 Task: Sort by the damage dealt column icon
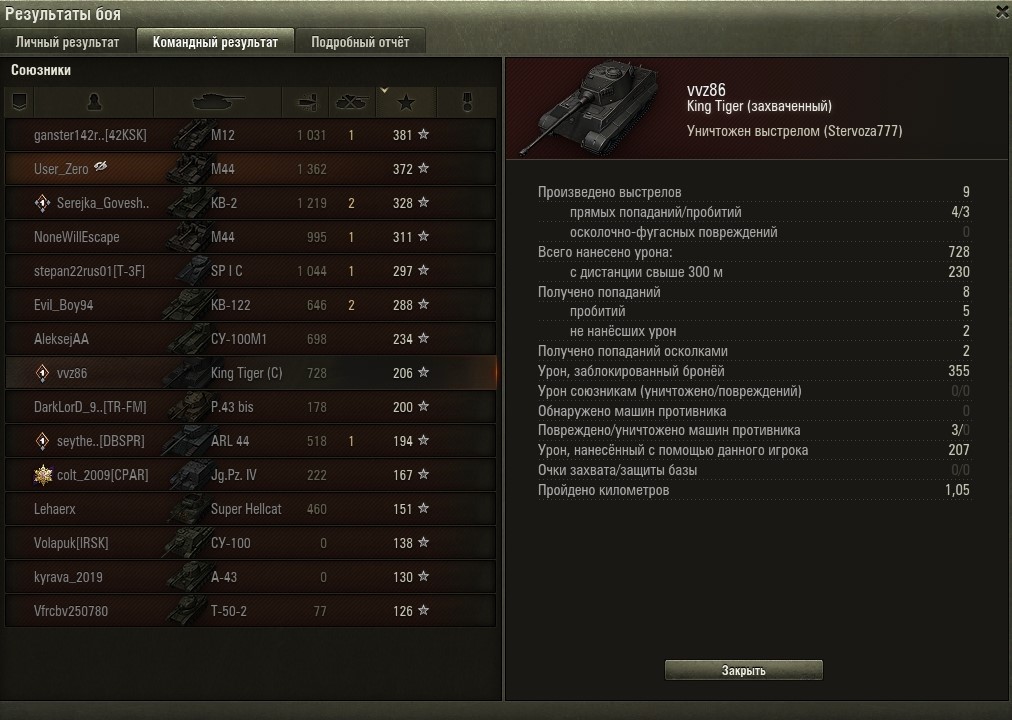pos(306,102)
